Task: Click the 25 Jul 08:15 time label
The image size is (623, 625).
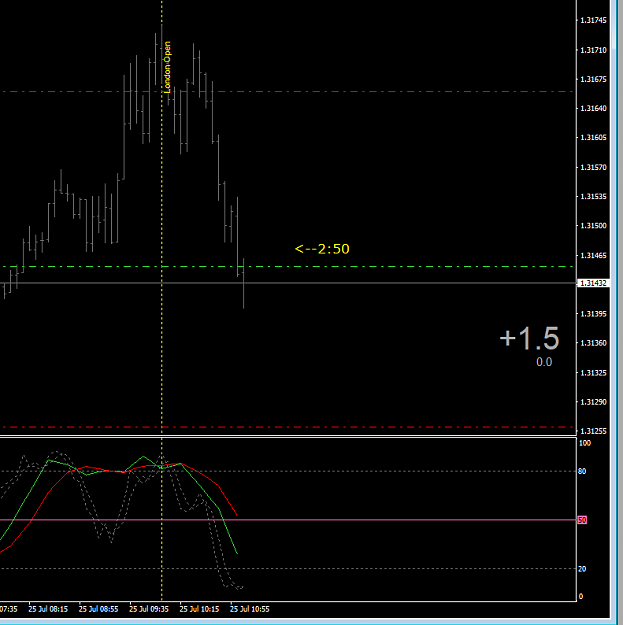Action: coord(48,609)
